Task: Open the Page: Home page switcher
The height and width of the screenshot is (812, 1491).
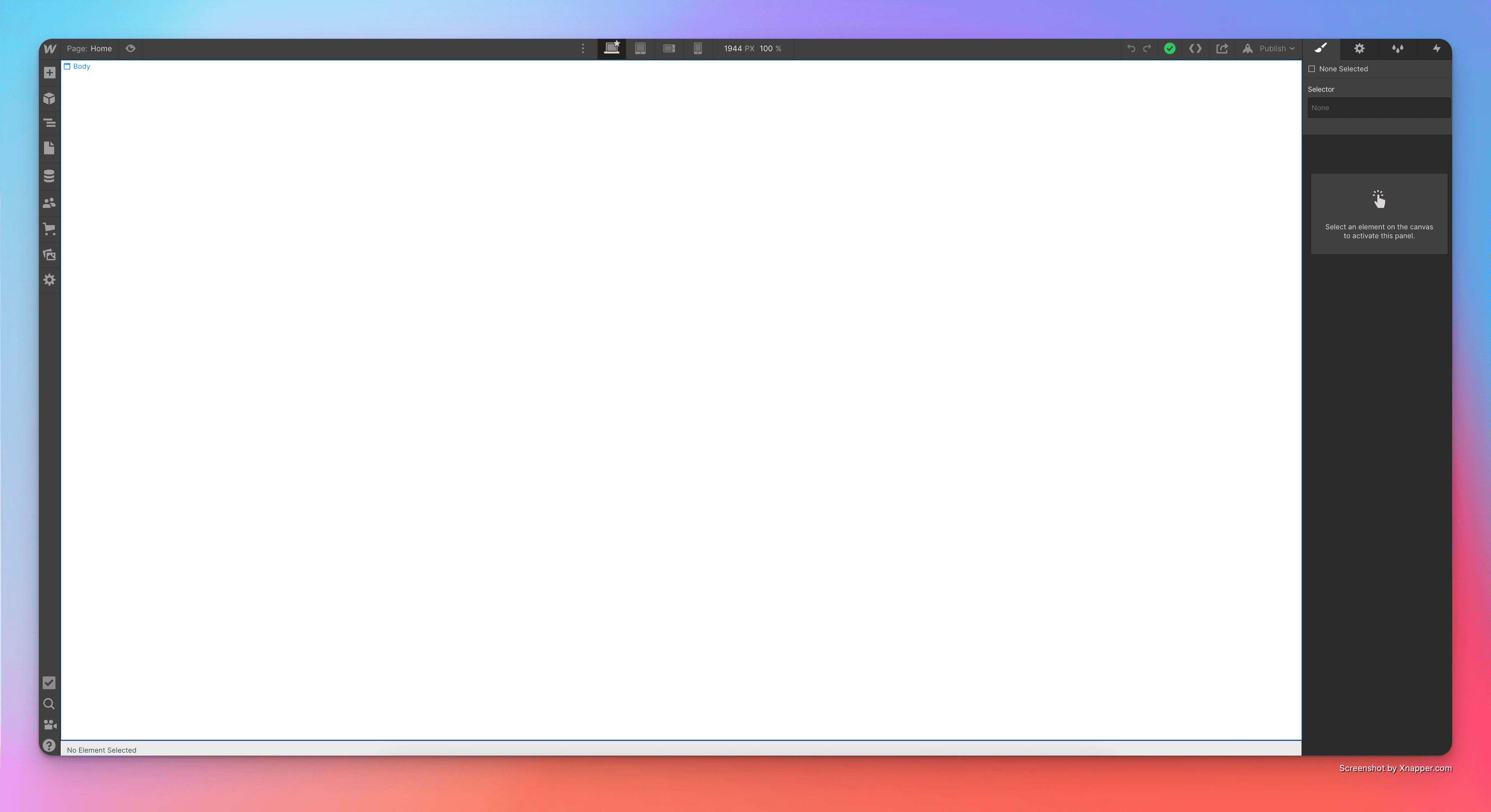Action: (x=89, y=49)
